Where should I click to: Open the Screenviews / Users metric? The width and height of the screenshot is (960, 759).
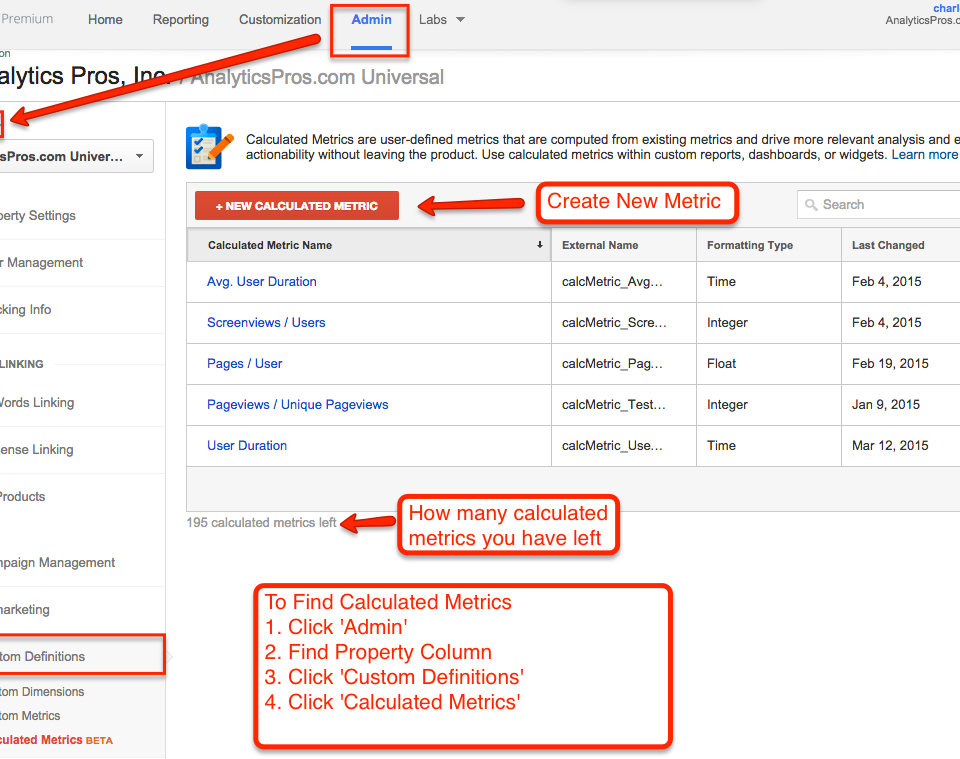coord(266,323)
